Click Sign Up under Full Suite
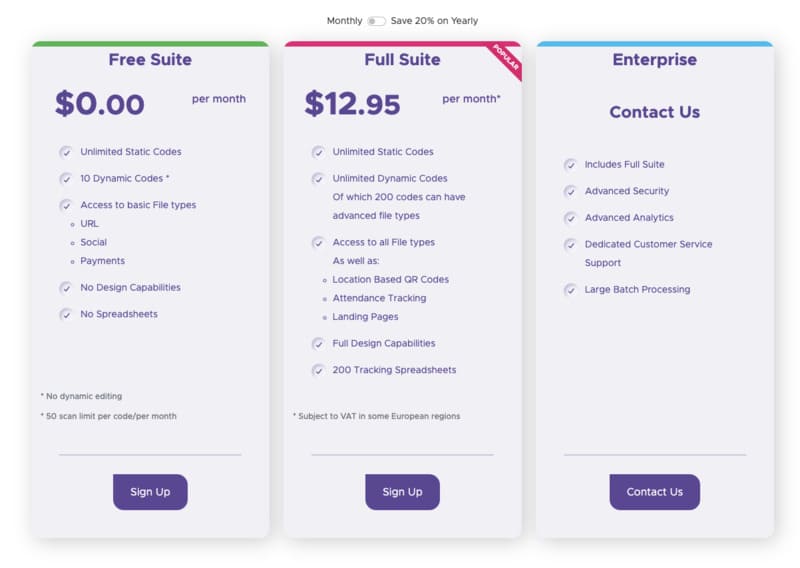Image resolution: width=800 pixels, height=568 pixels. pyautogui.click(x=402, y=492)
